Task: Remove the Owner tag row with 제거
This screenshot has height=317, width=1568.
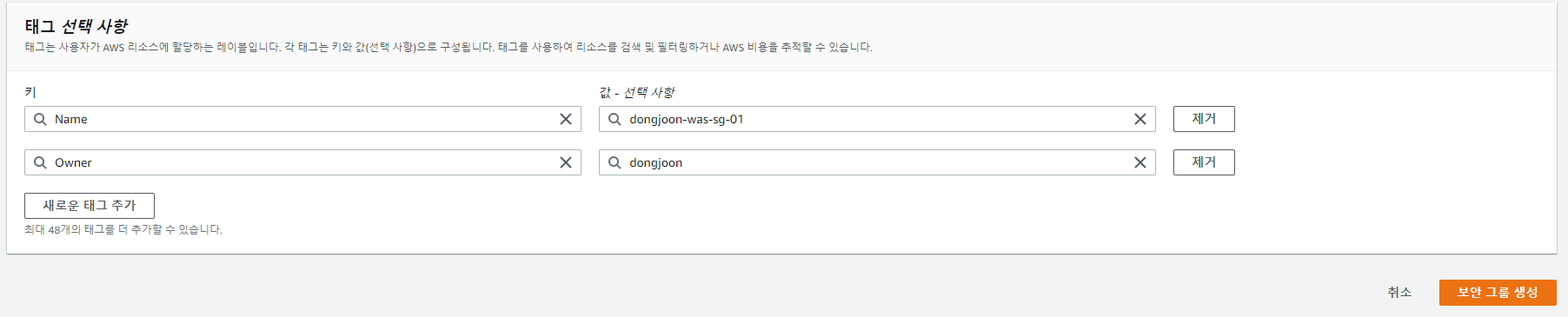Action: point(1204,162)
